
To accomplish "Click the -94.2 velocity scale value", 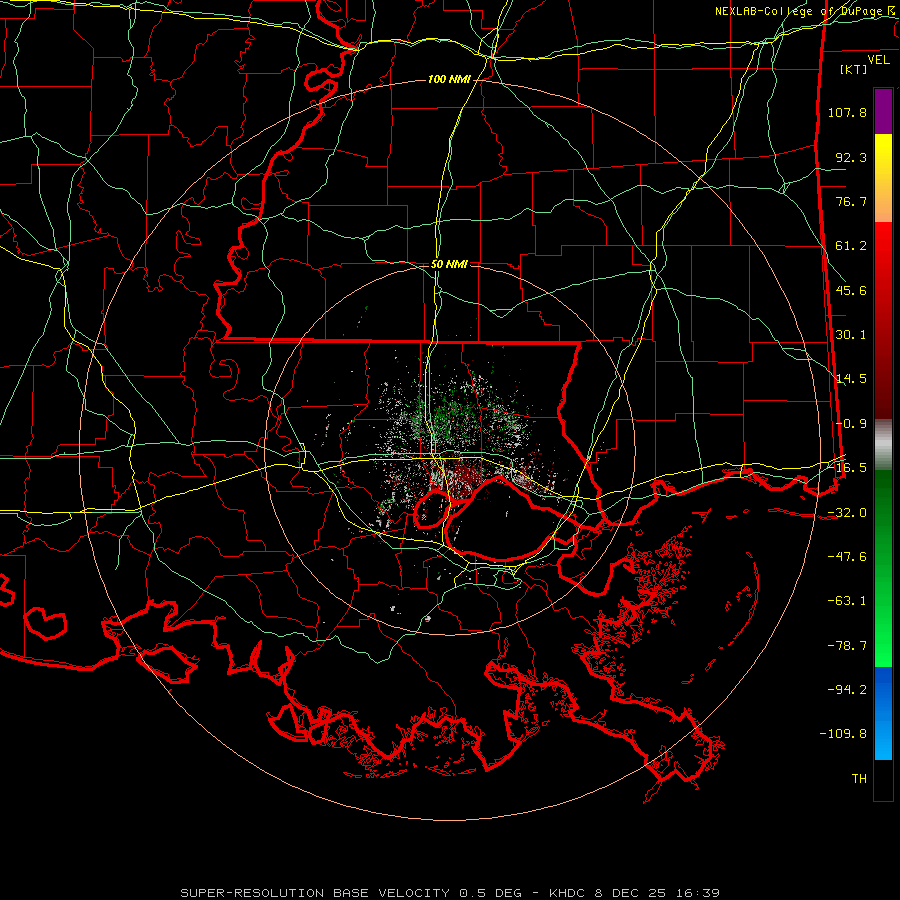I will tap(847, 690).
